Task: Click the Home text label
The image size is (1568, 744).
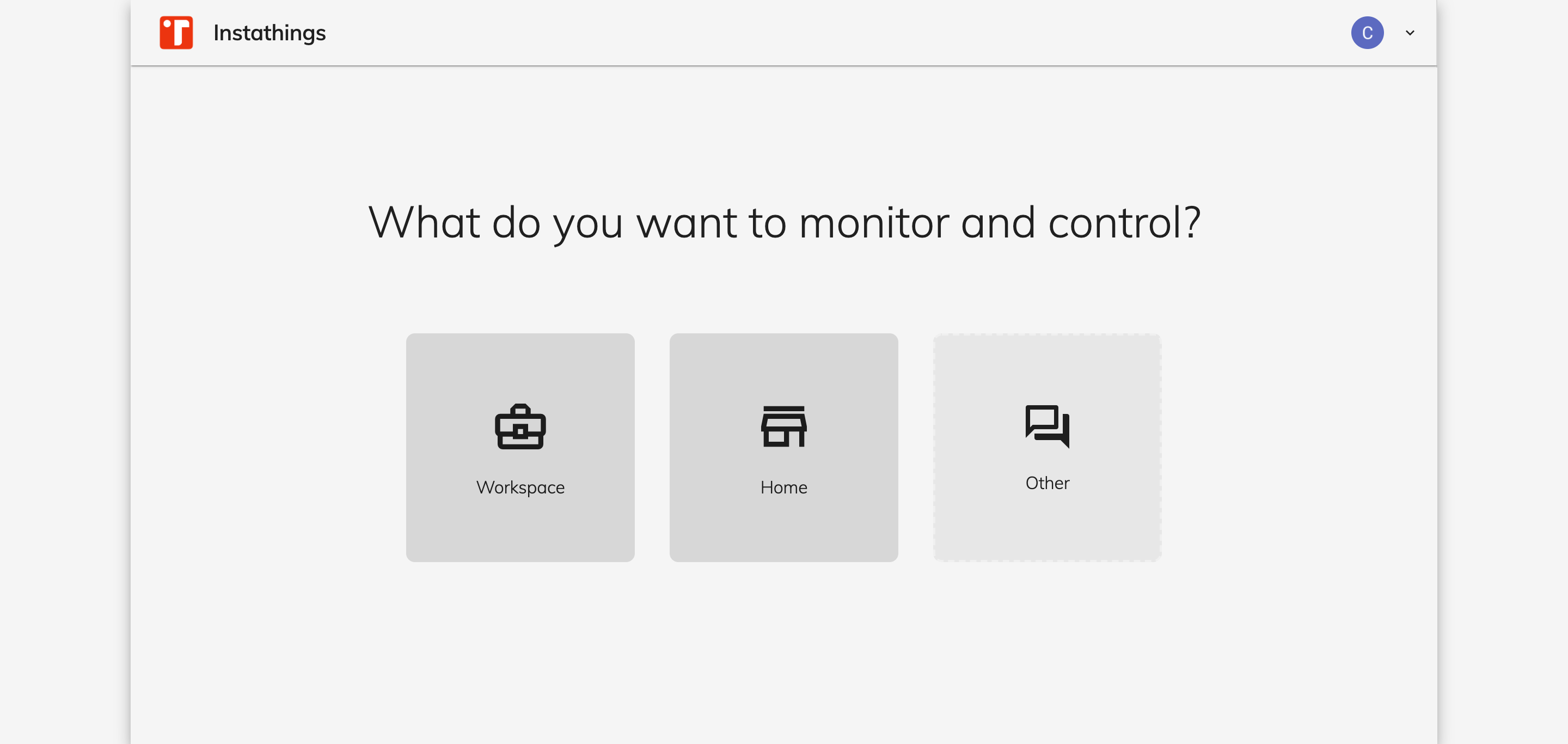Action: [784, 487]
